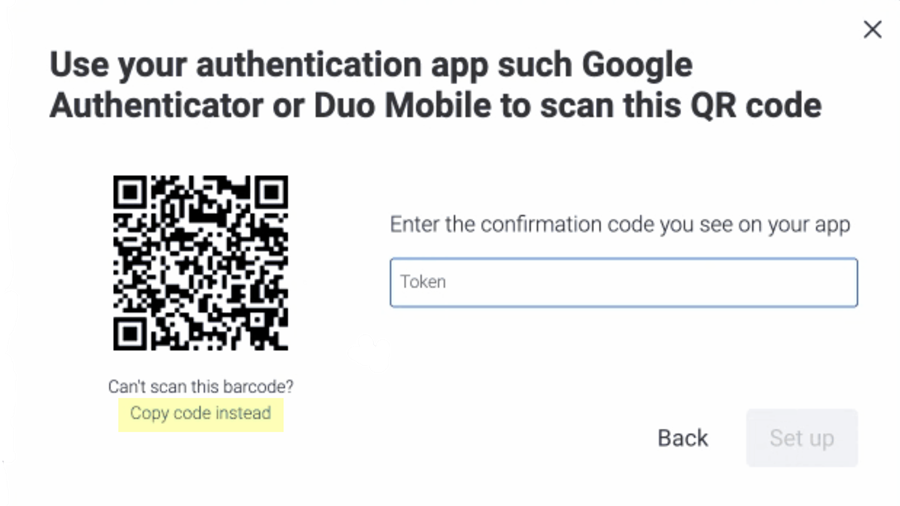The width and height of the screenshot is (900, 506).
Task: Focus the Token input field
Action: click(x=623, y=282)
